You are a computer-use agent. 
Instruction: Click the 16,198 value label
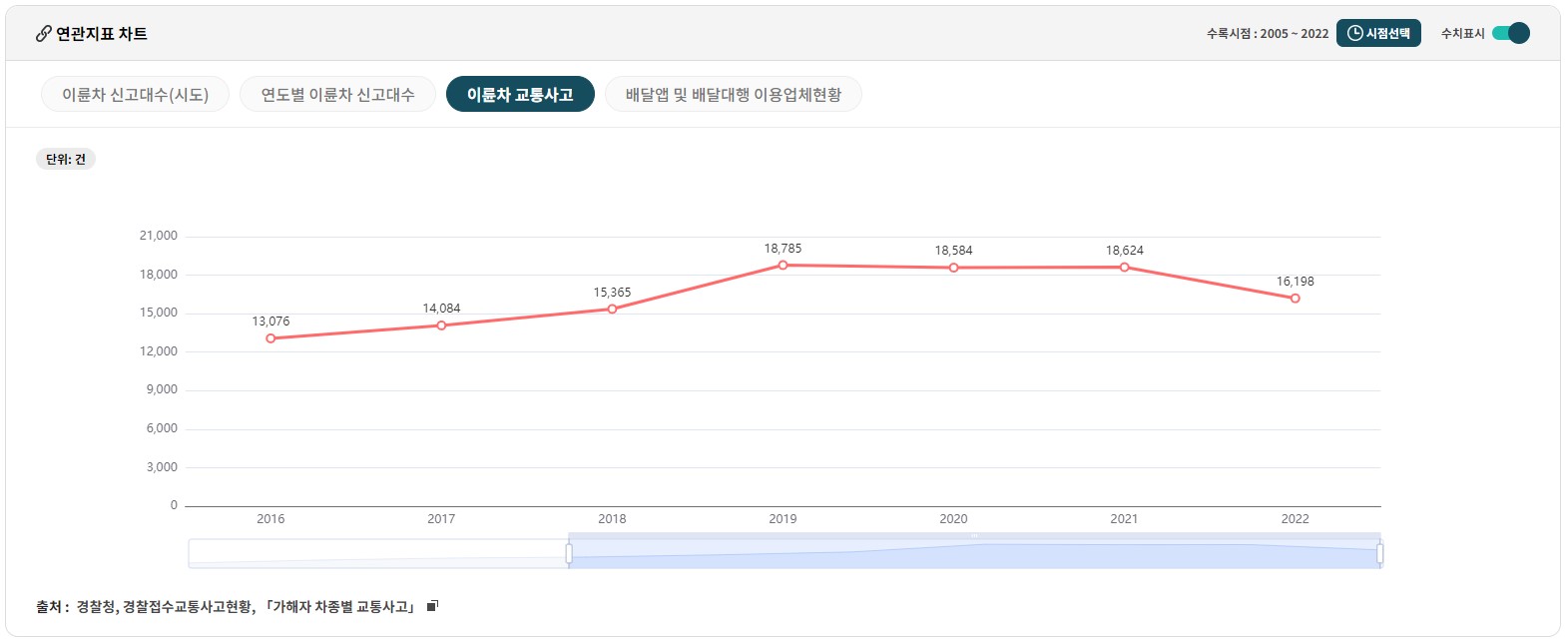[1295, 282]
